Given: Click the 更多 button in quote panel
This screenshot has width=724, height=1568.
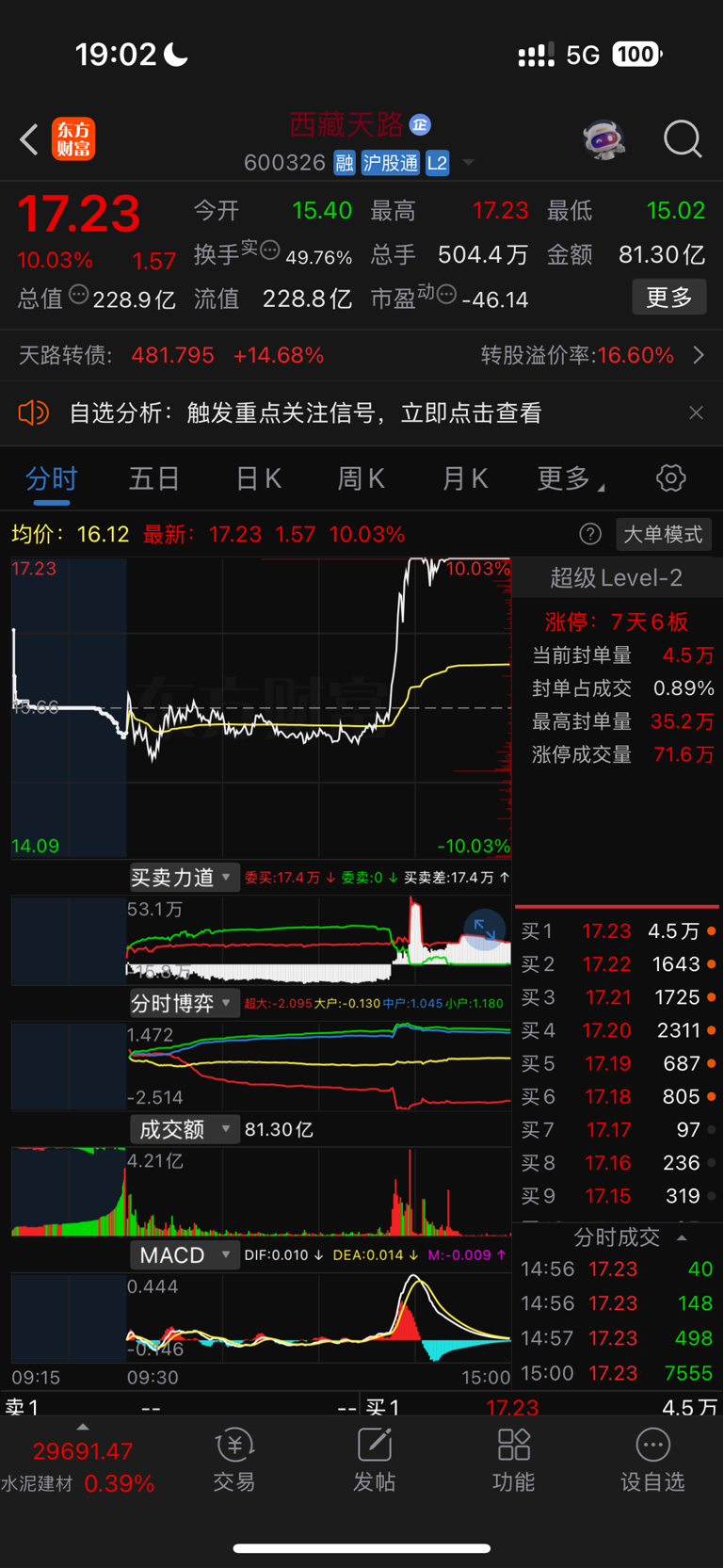Looking at the screenshot, I should (669, 298).
